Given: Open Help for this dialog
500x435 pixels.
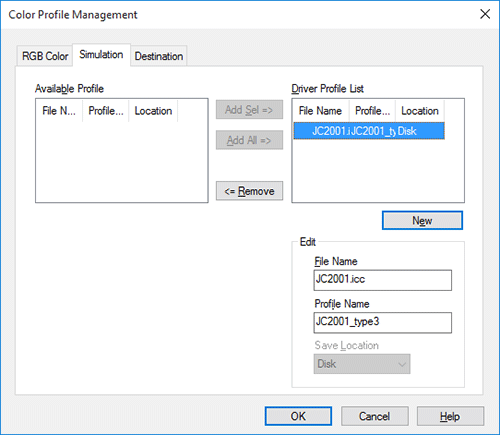Looking at the screenshot, I should 450,416.
